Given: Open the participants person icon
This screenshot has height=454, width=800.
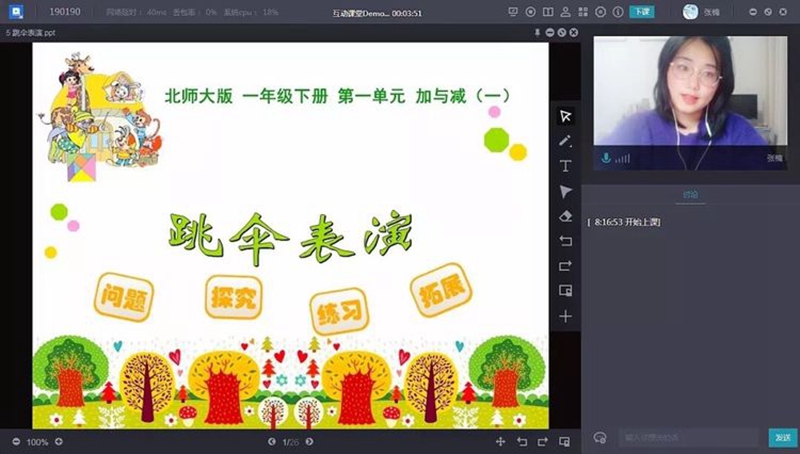Looking at the screenshot, I should click(565, 12).
